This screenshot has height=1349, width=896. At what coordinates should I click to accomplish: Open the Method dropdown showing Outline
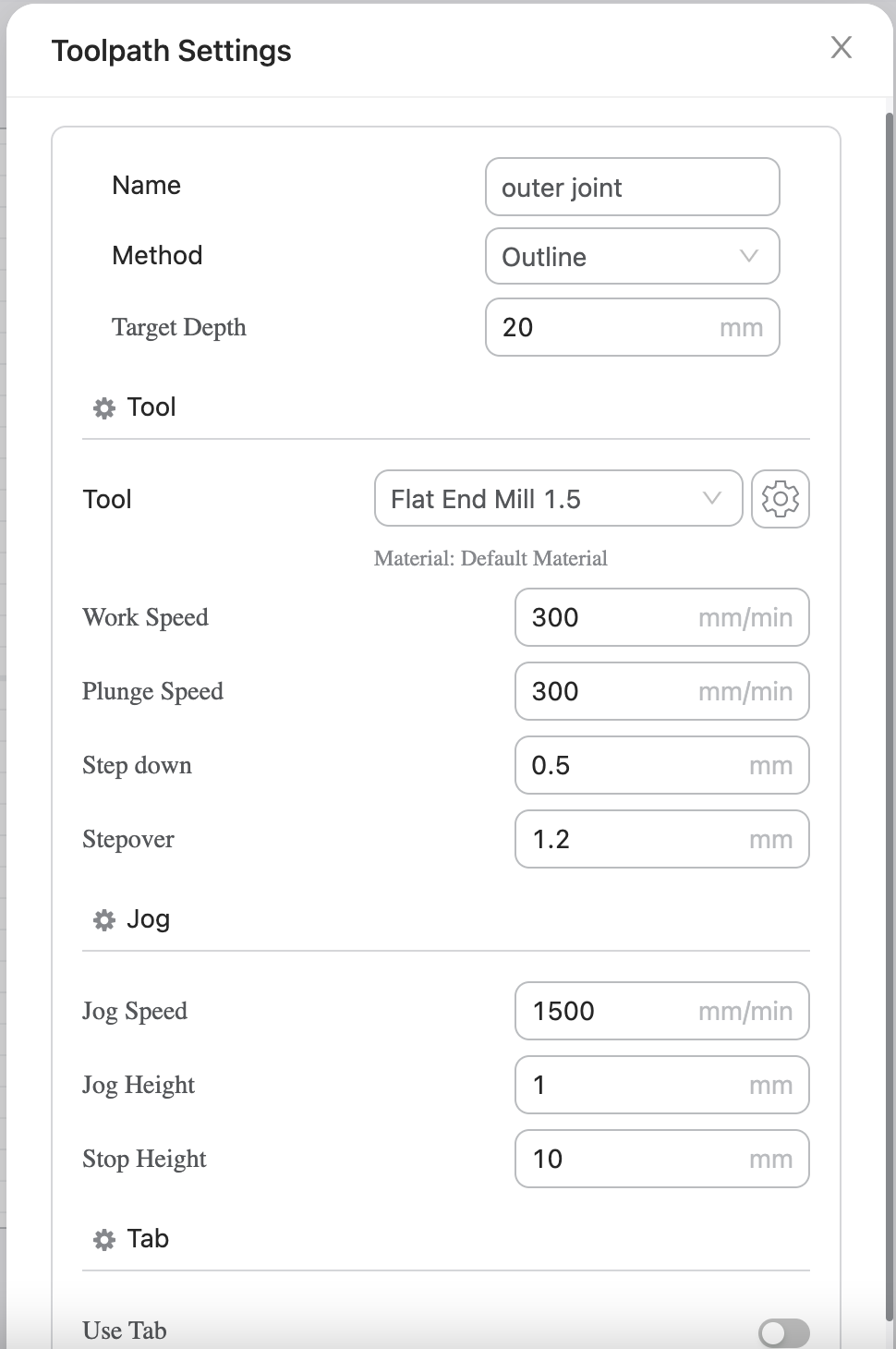[x=632, y=257]
